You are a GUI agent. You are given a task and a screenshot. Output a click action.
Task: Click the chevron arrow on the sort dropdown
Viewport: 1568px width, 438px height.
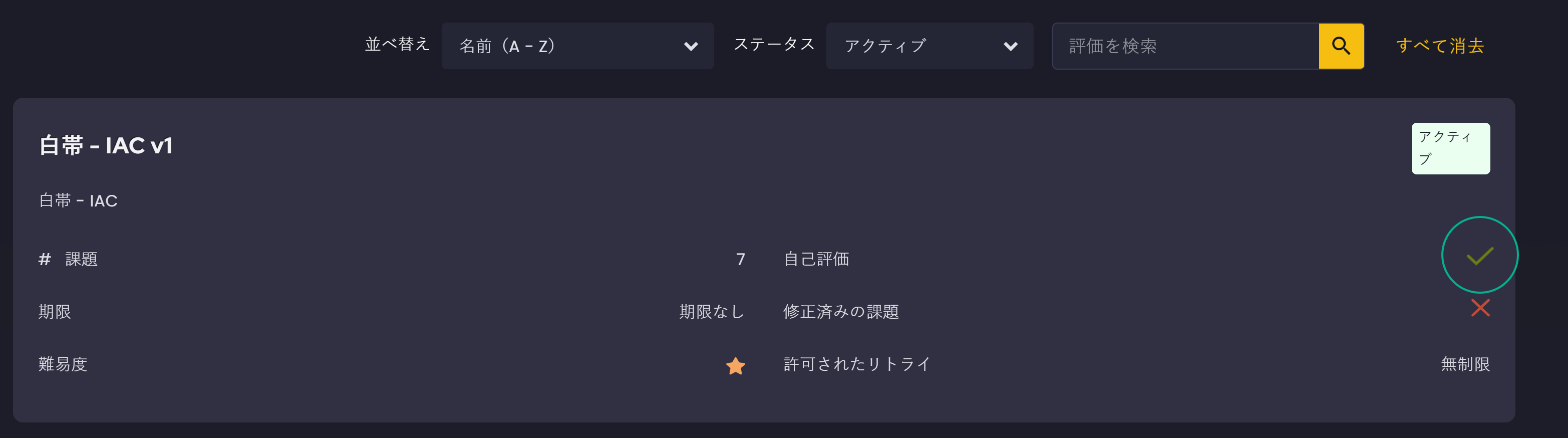pyautogui.click(x=691, y=46)
